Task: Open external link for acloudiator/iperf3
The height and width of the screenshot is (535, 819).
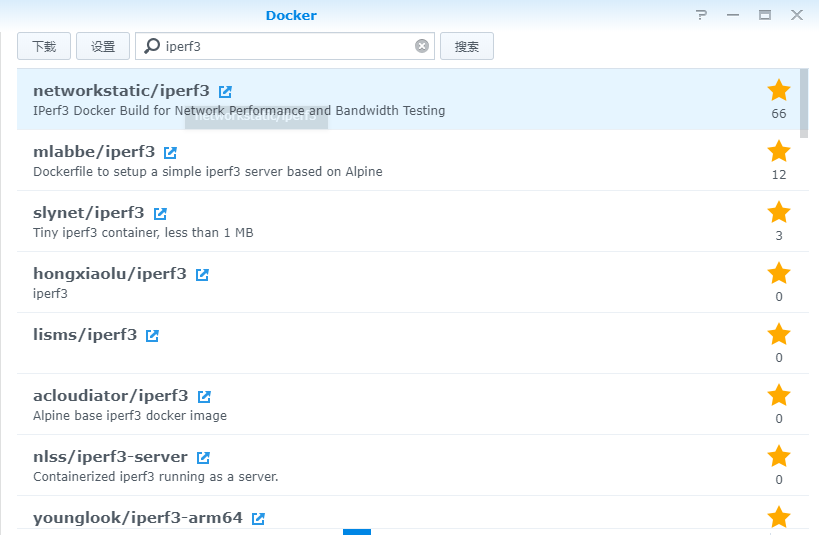Action: point(204,397)
